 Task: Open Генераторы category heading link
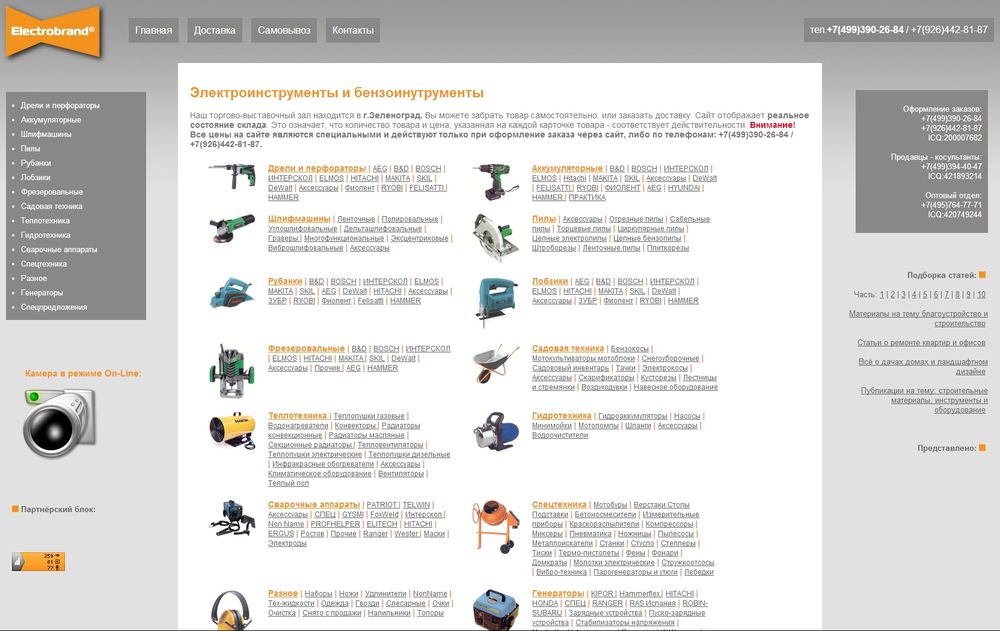click(x=558, y=593)
